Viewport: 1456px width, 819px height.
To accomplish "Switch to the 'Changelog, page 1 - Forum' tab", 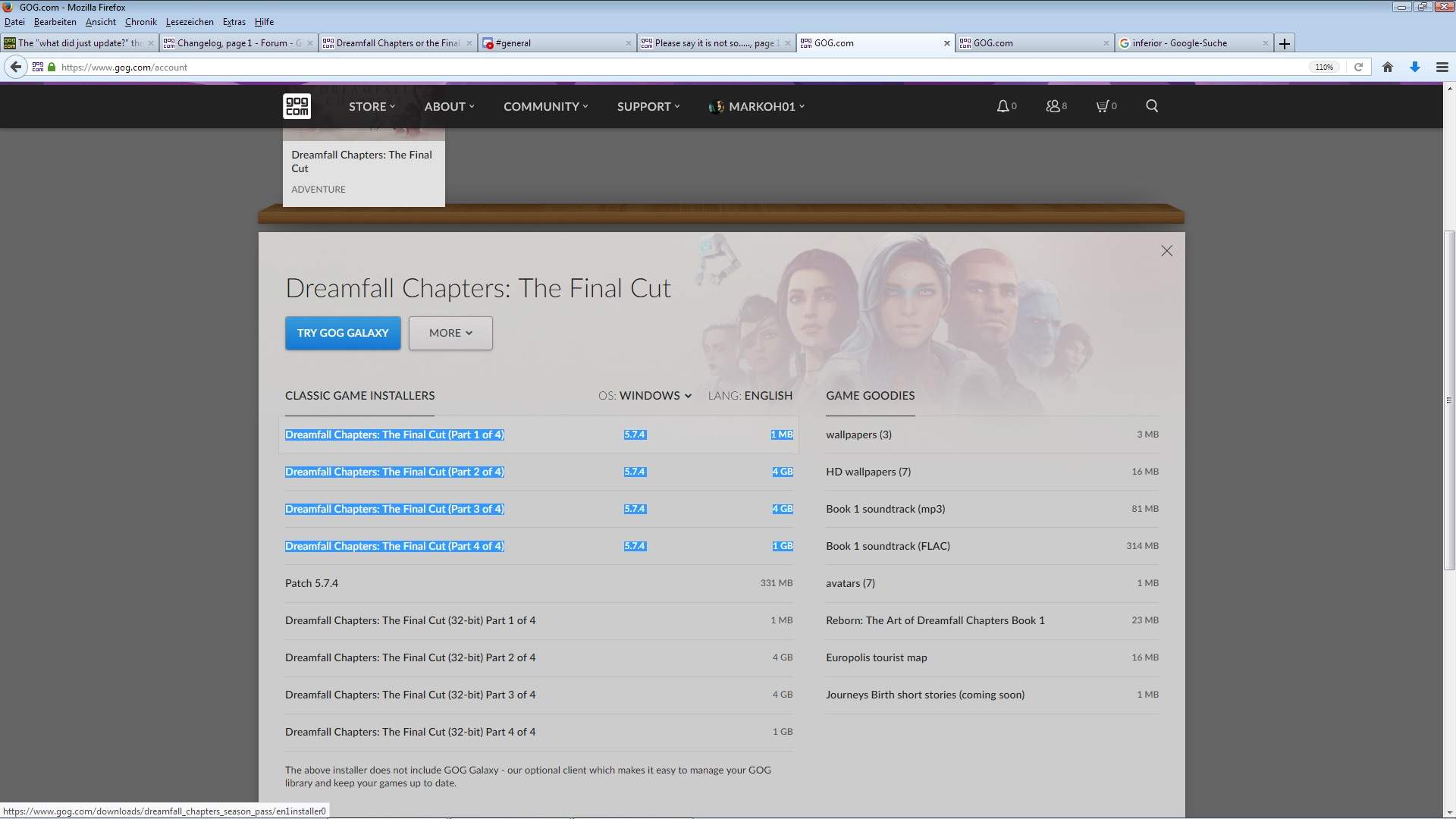I will [x=239, y=43].
